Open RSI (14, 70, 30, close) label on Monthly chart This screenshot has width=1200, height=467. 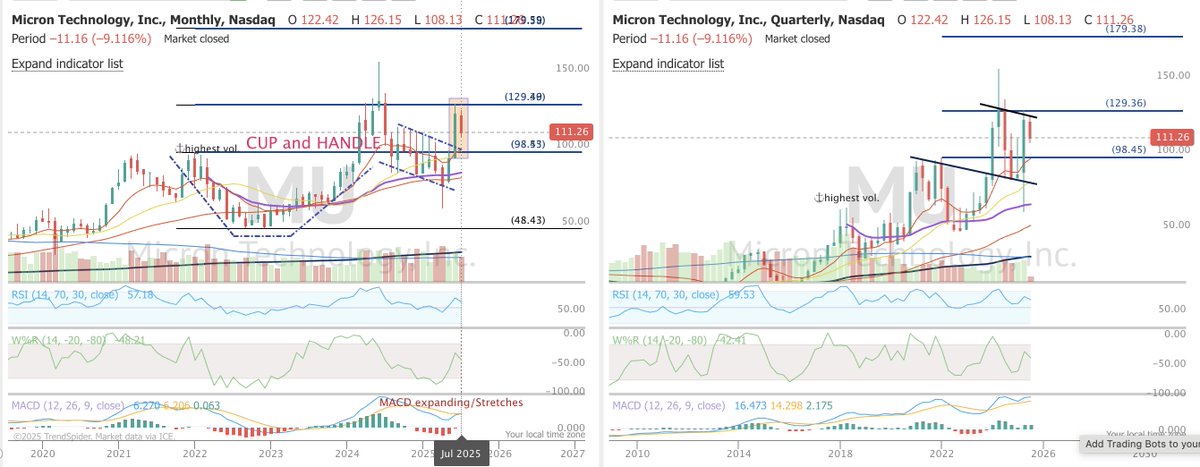(69, 296)
